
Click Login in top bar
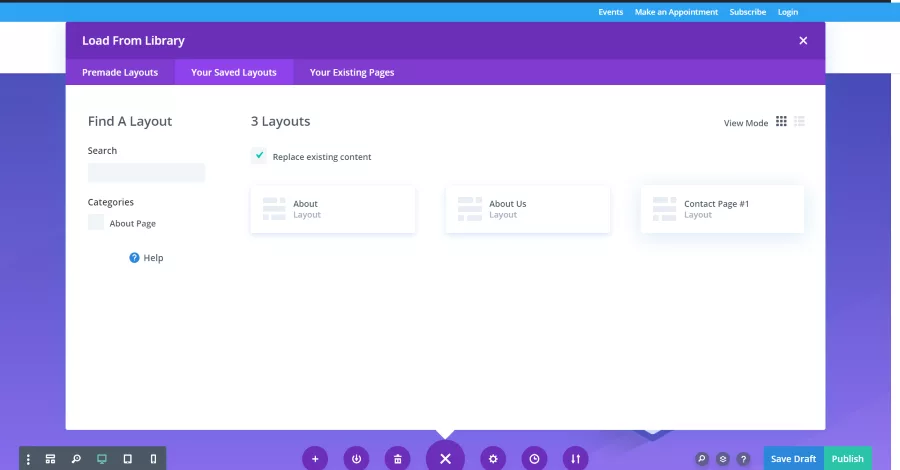click(x=788, y=12)
